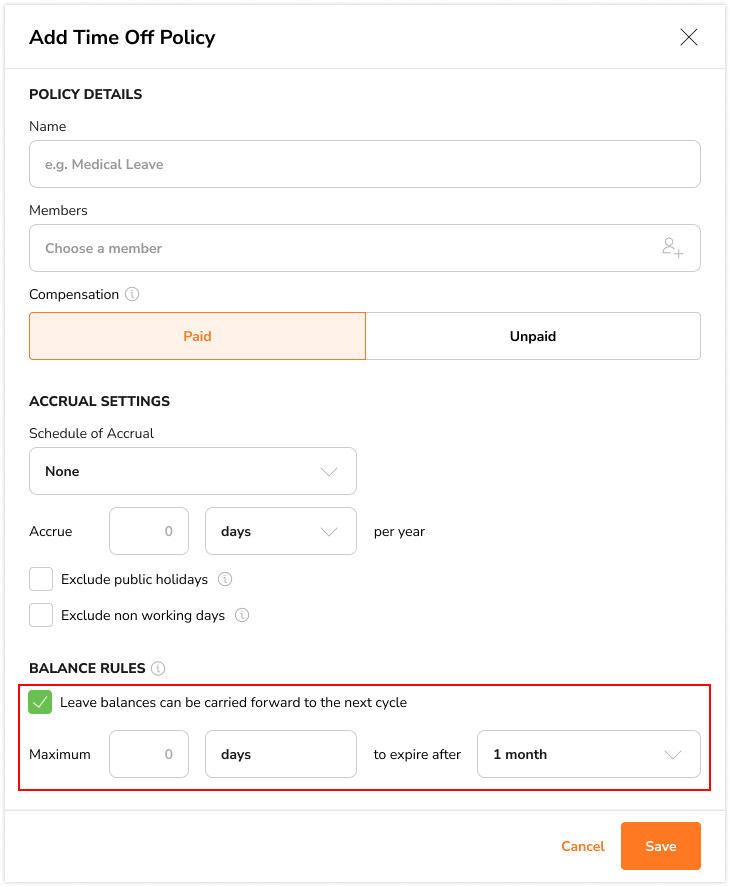Show Balance Rules info icon
Screen dimensions: 730x887
pyautogui.click(x=158, y=668)
